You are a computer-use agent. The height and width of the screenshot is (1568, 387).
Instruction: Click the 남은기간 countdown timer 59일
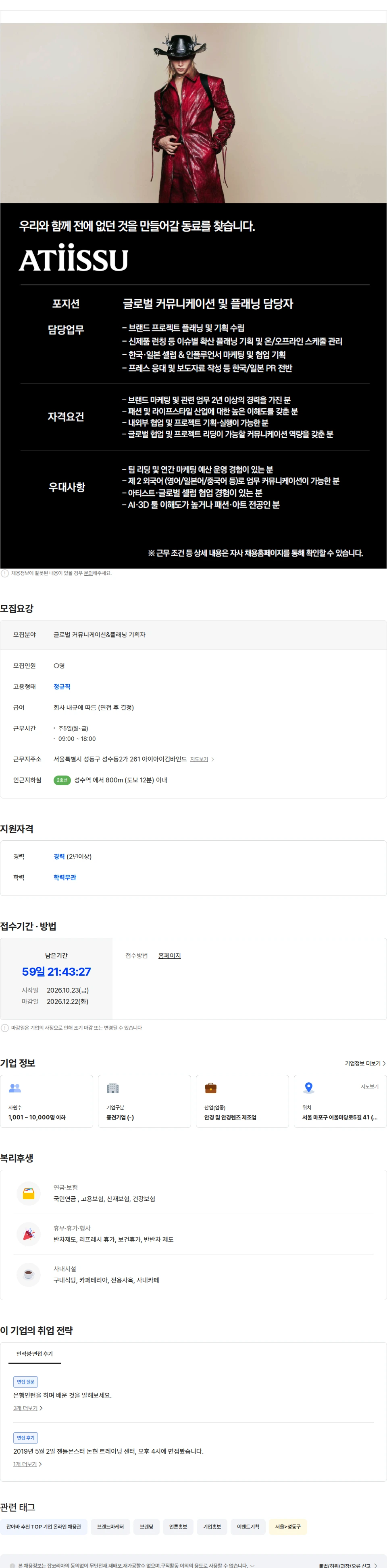[56, 972]
